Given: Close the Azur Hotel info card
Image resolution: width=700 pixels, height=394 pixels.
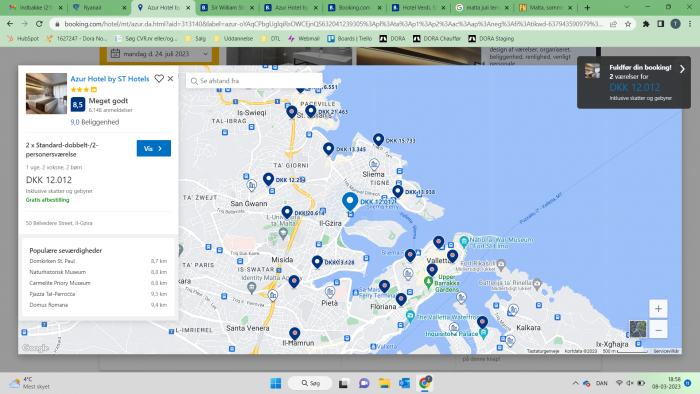Looking at the screenshot, I should pyautogui.click(x=171, y=79).
